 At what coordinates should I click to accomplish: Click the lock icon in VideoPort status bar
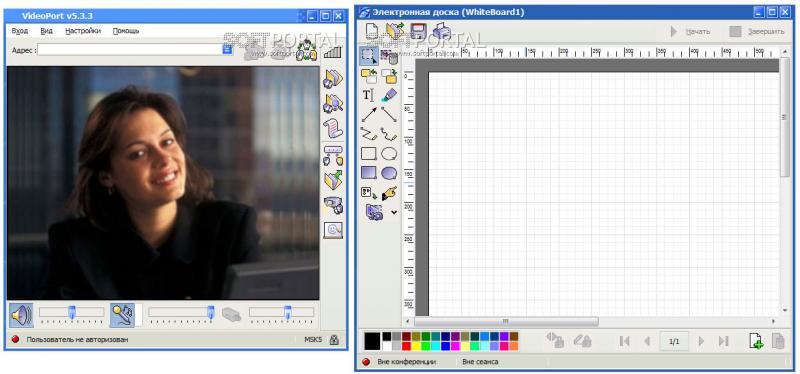(x=334, y=339)
